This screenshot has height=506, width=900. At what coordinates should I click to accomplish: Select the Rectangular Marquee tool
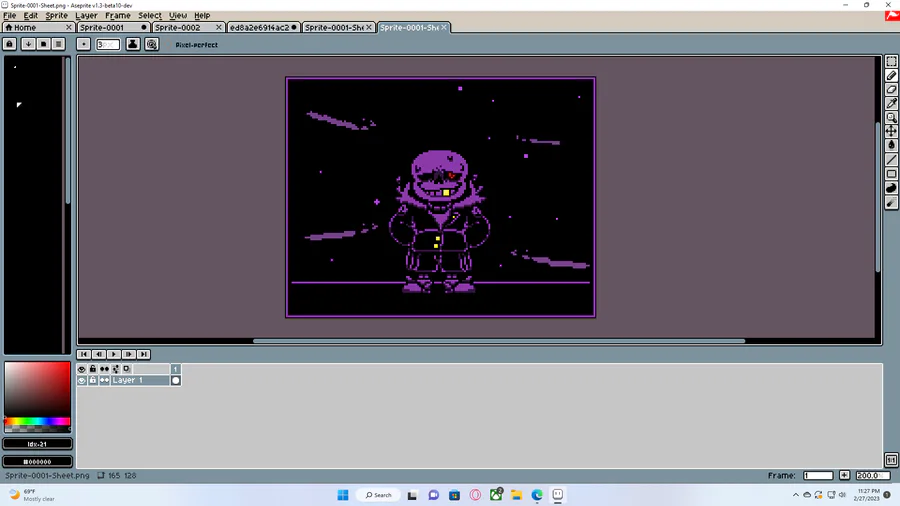[x=891, y=61]
